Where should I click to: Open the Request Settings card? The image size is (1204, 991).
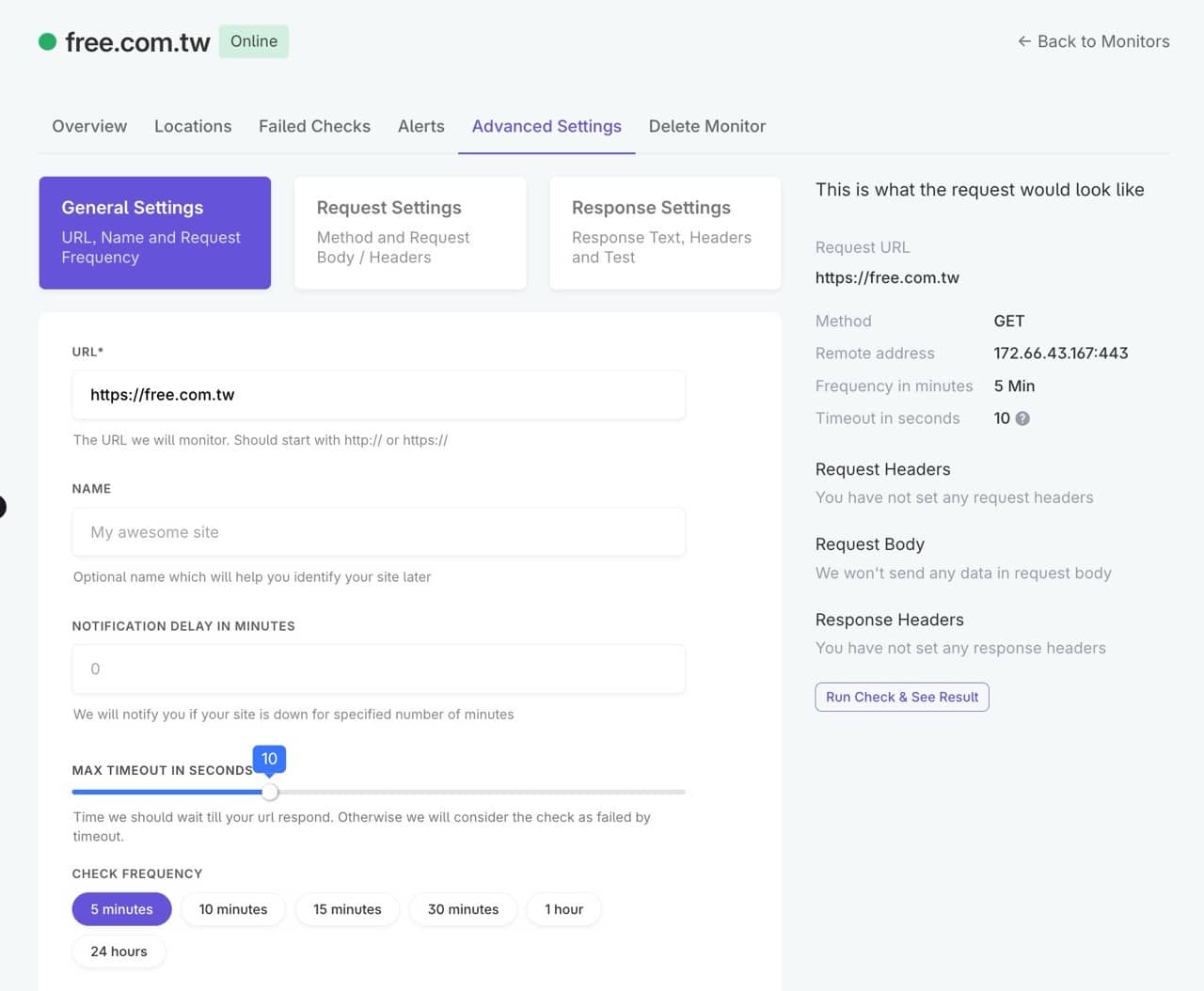coord(410,232)
